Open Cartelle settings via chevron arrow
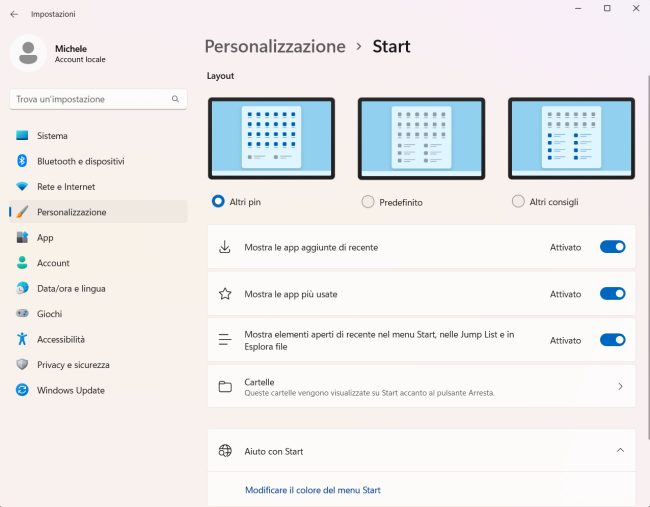Image resolution: width=650 pixels, height=507 pixels. tap(620, 386)
